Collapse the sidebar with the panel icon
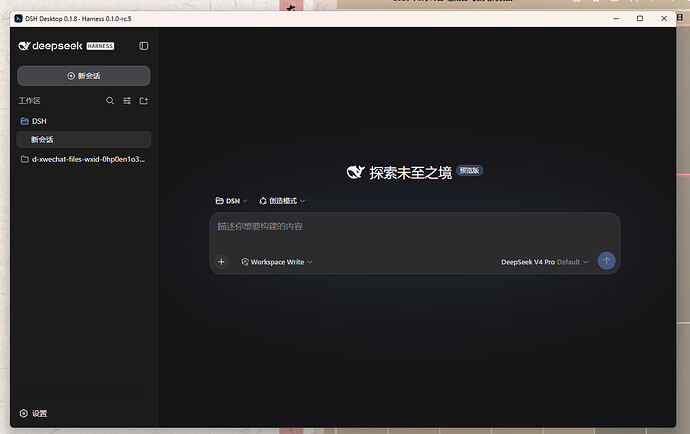 point(143,46)
